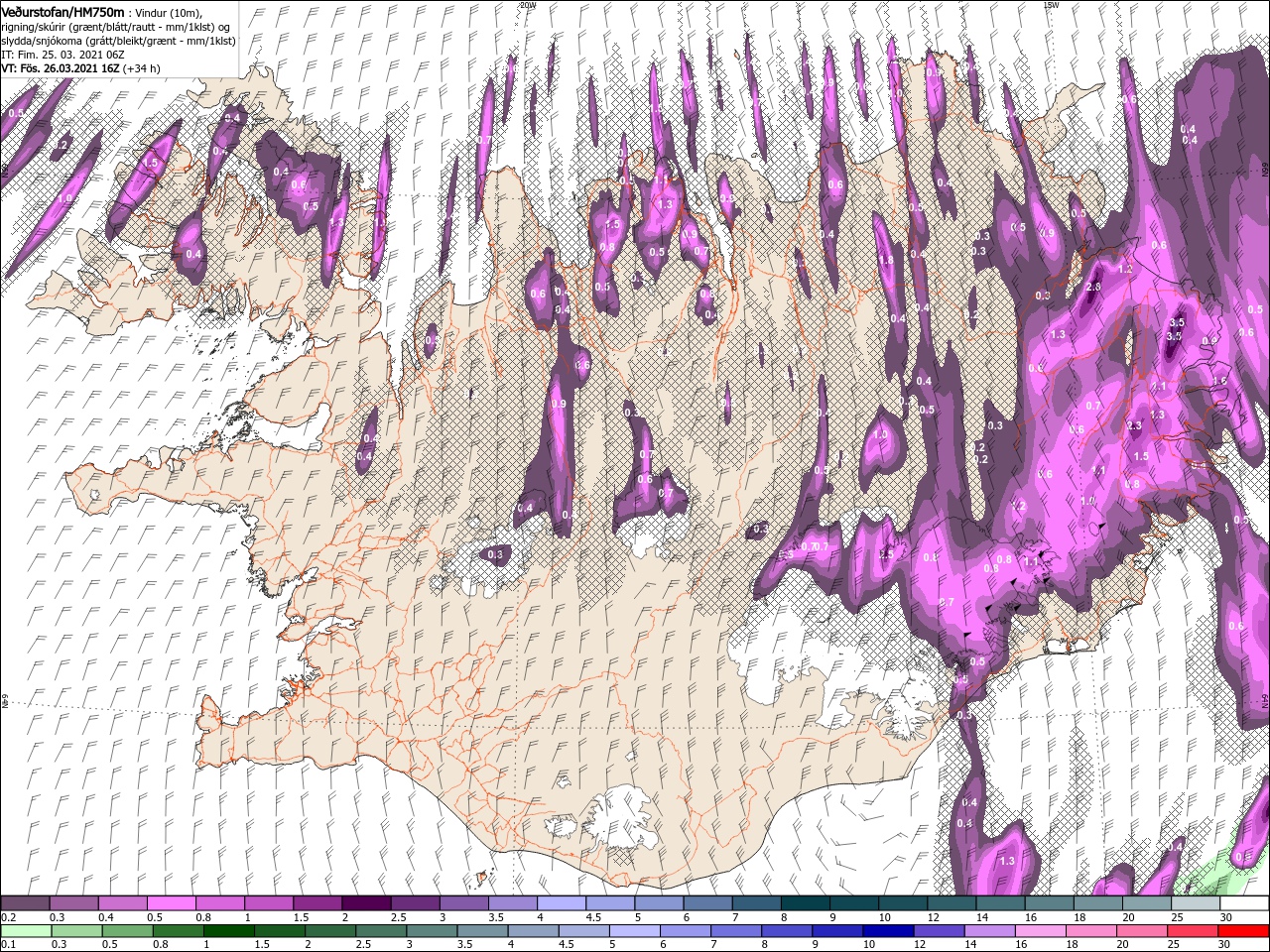
Task: Click the '2.8' precipitation value on the map
Action: (1092, 287)
